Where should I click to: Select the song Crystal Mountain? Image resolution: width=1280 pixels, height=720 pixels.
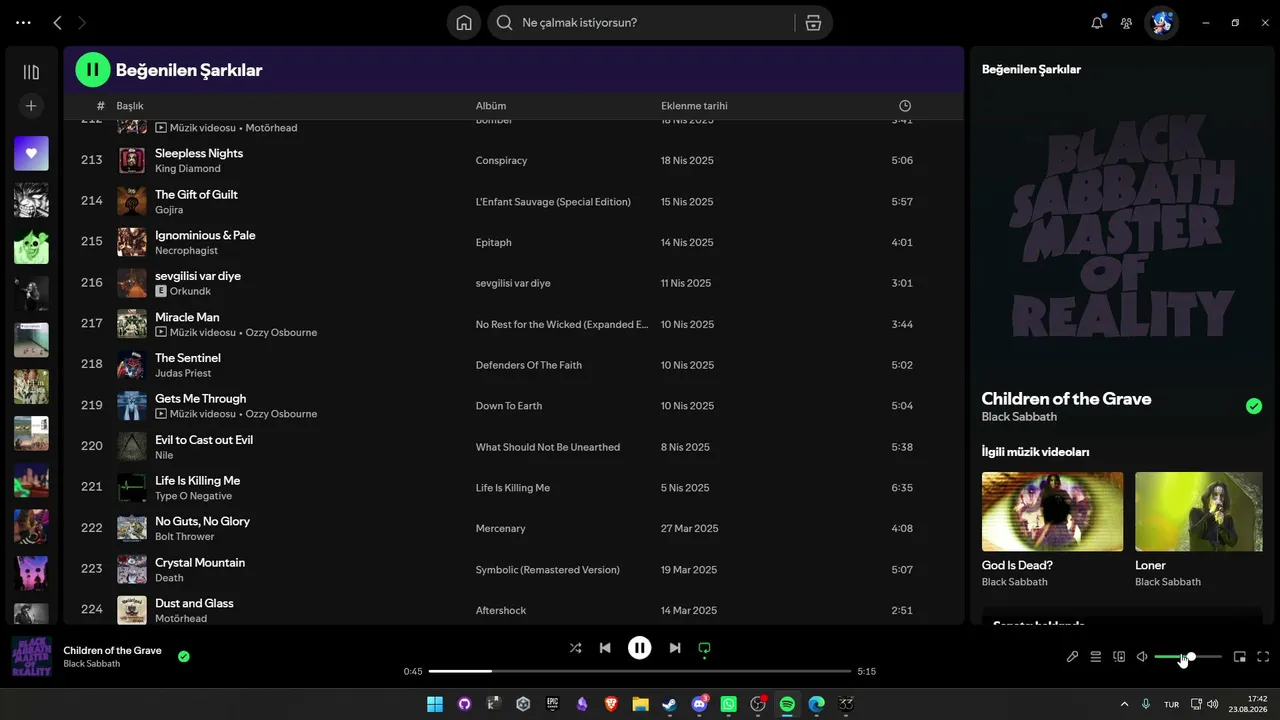coord(200,562)
